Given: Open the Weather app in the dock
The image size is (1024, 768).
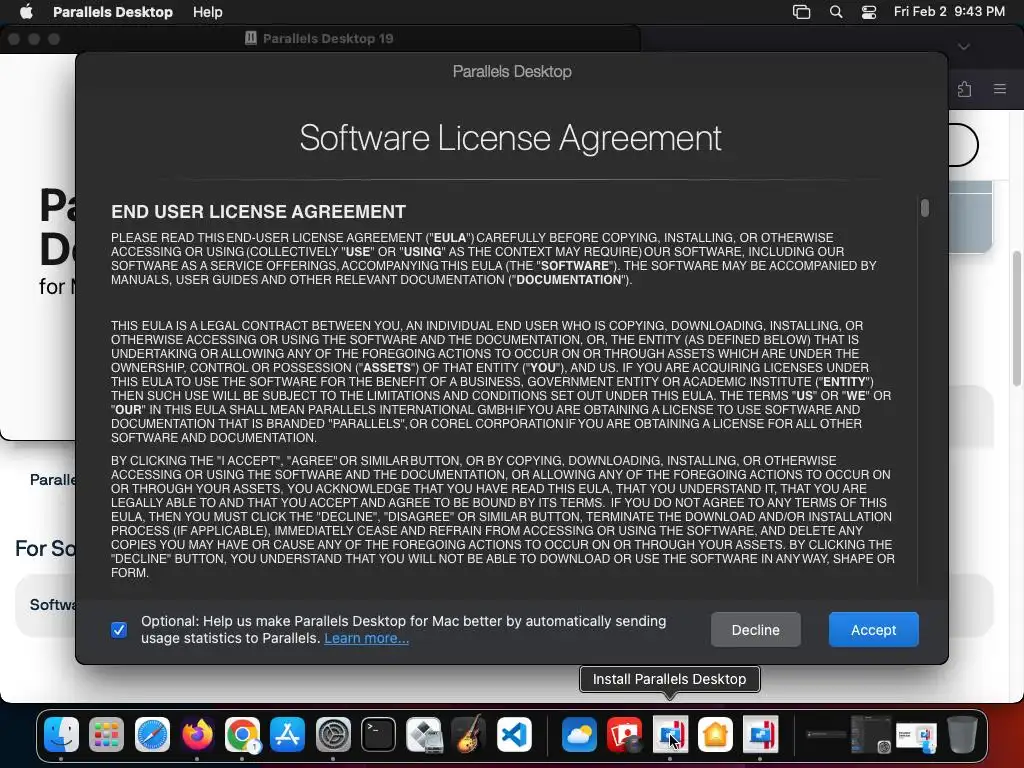Looking at the screenshot, I should click(579, 735).
